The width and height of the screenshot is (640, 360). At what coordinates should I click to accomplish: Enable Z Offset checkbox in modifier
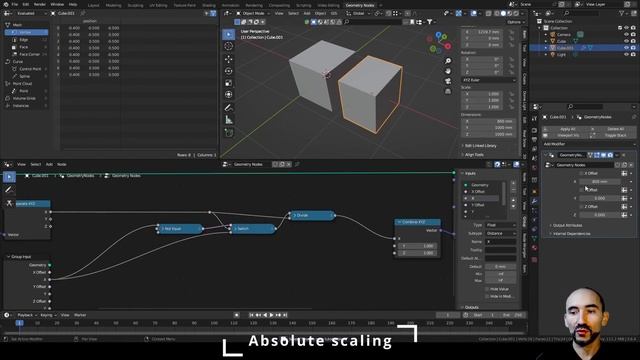click(581, 207)
